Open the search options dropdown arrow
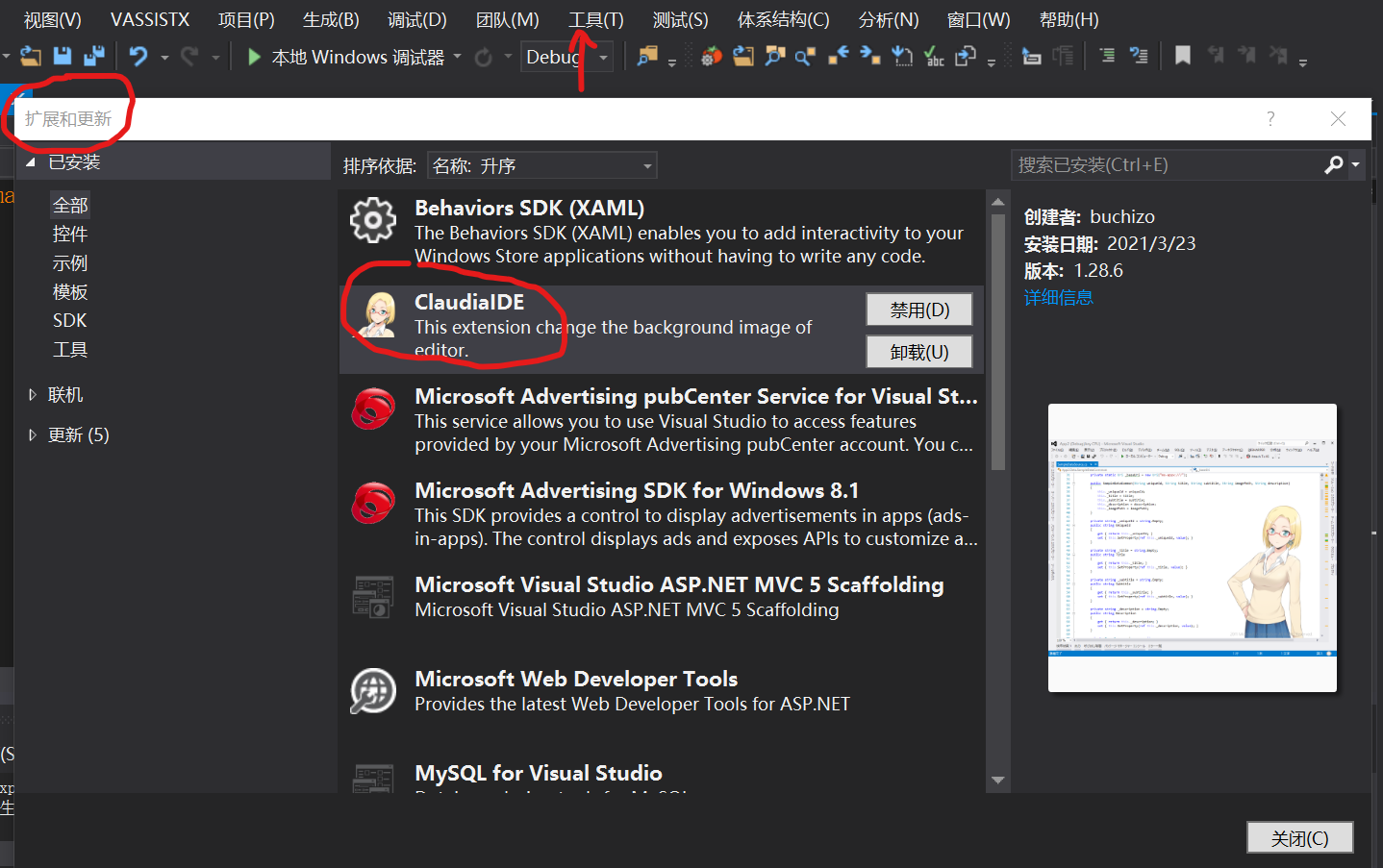The width and height of the screenshot is (1383, 868). point(1355,165)
